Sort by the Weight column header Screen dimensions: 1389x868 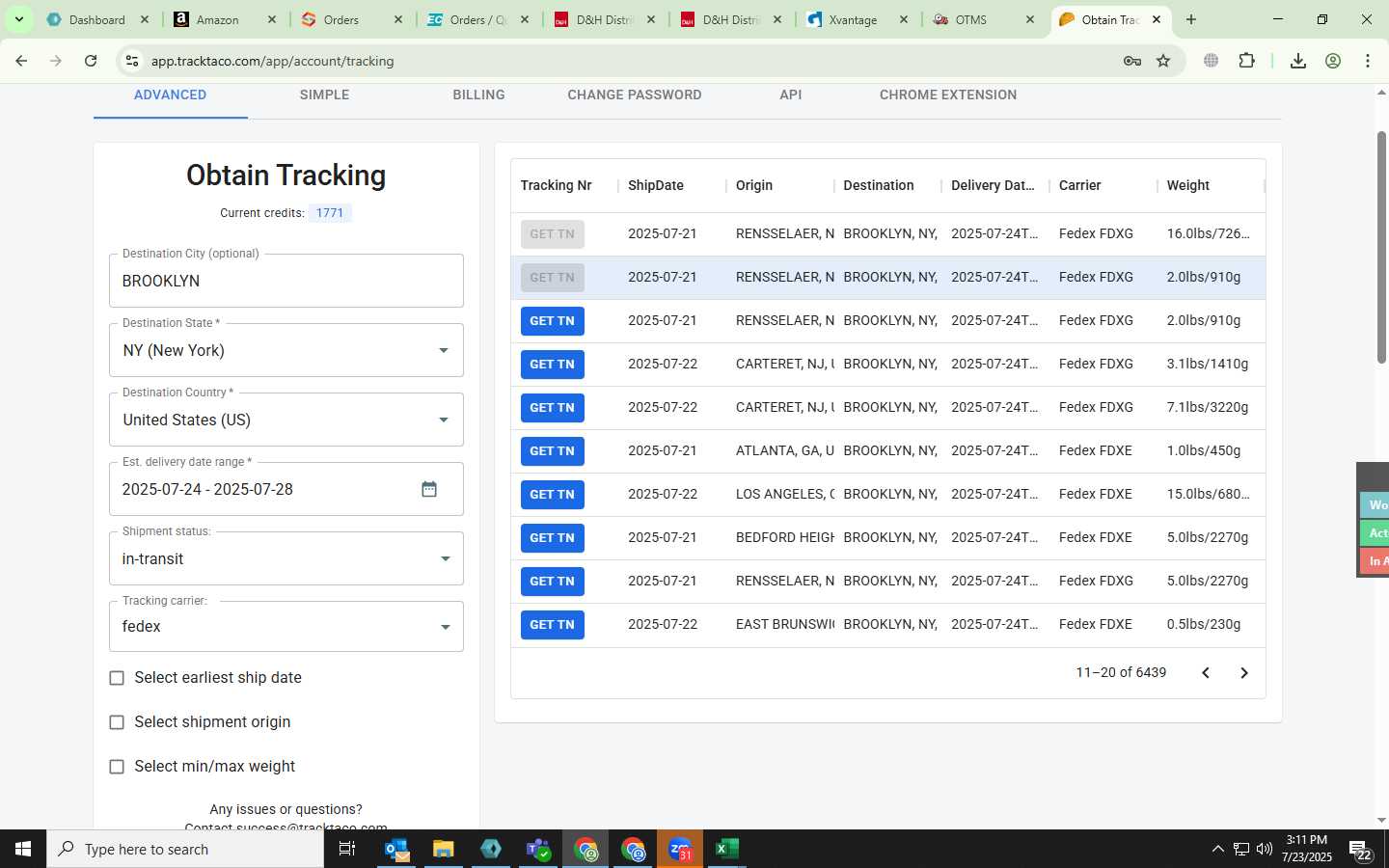pyautogui.click(x=1187, y=185)
